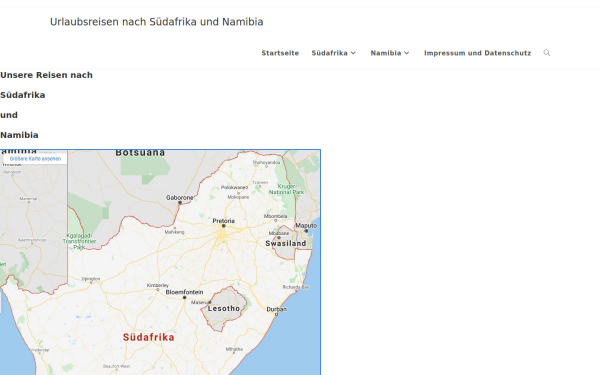
Task: Open the search magnifier icon
Action: [x=546, y=53]
